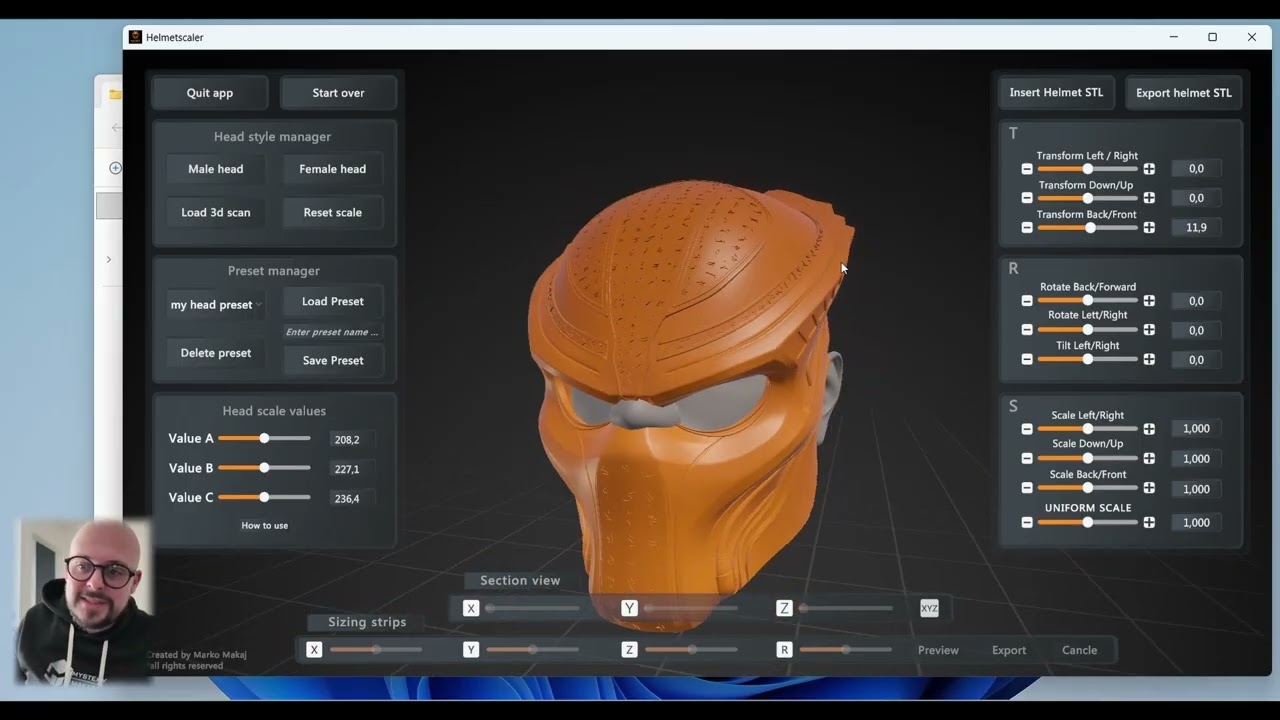This screenshot has width=1280, height=720.
Task: Click plus icon for Tilt Left/Right
Action: tap(1149, 359)
